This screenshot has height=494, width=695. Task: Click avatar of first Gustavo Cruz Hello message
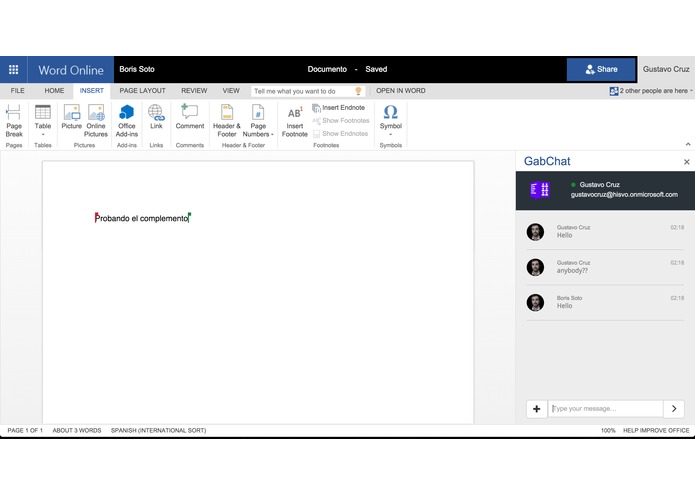[535, 232]
